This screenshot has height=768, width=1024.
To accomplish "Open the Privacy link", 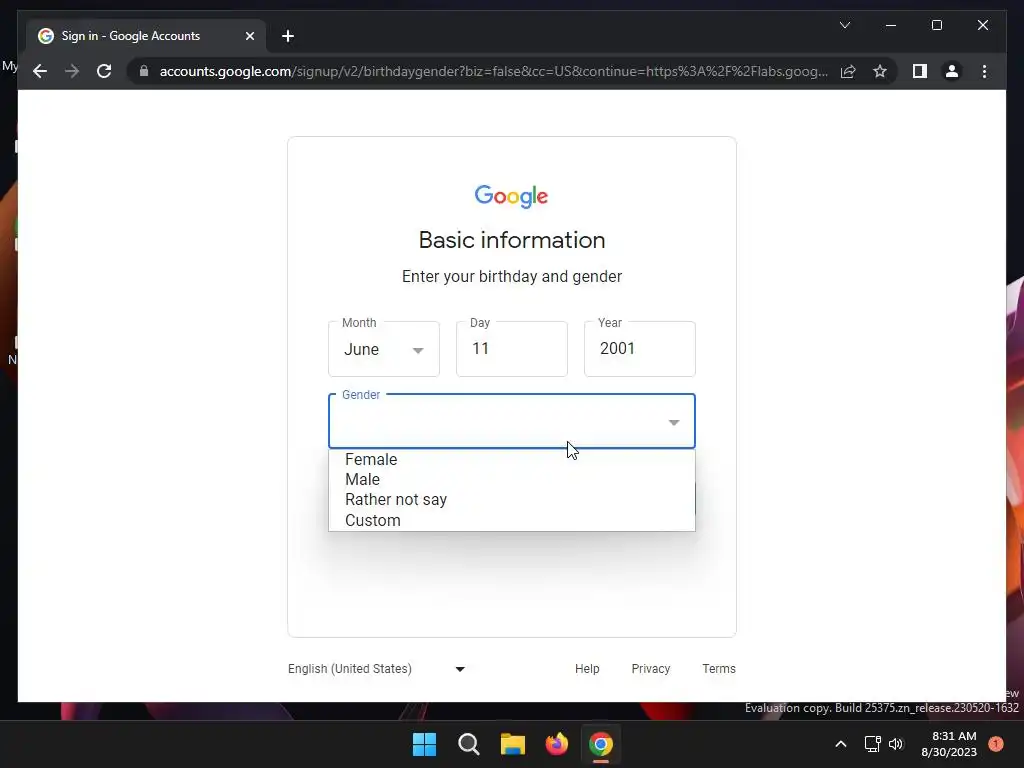I will [x=650, y=669].
